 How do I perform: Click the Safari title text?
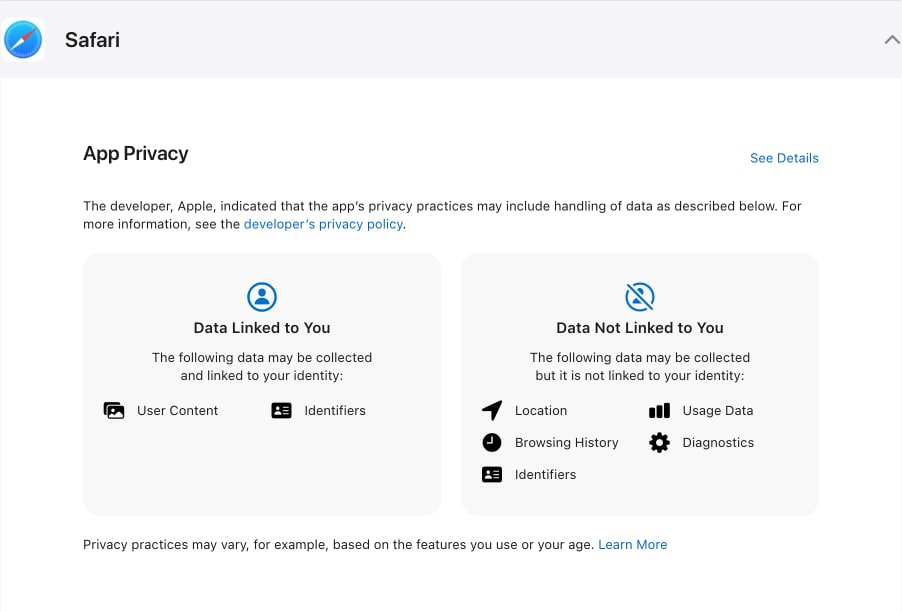92,40
